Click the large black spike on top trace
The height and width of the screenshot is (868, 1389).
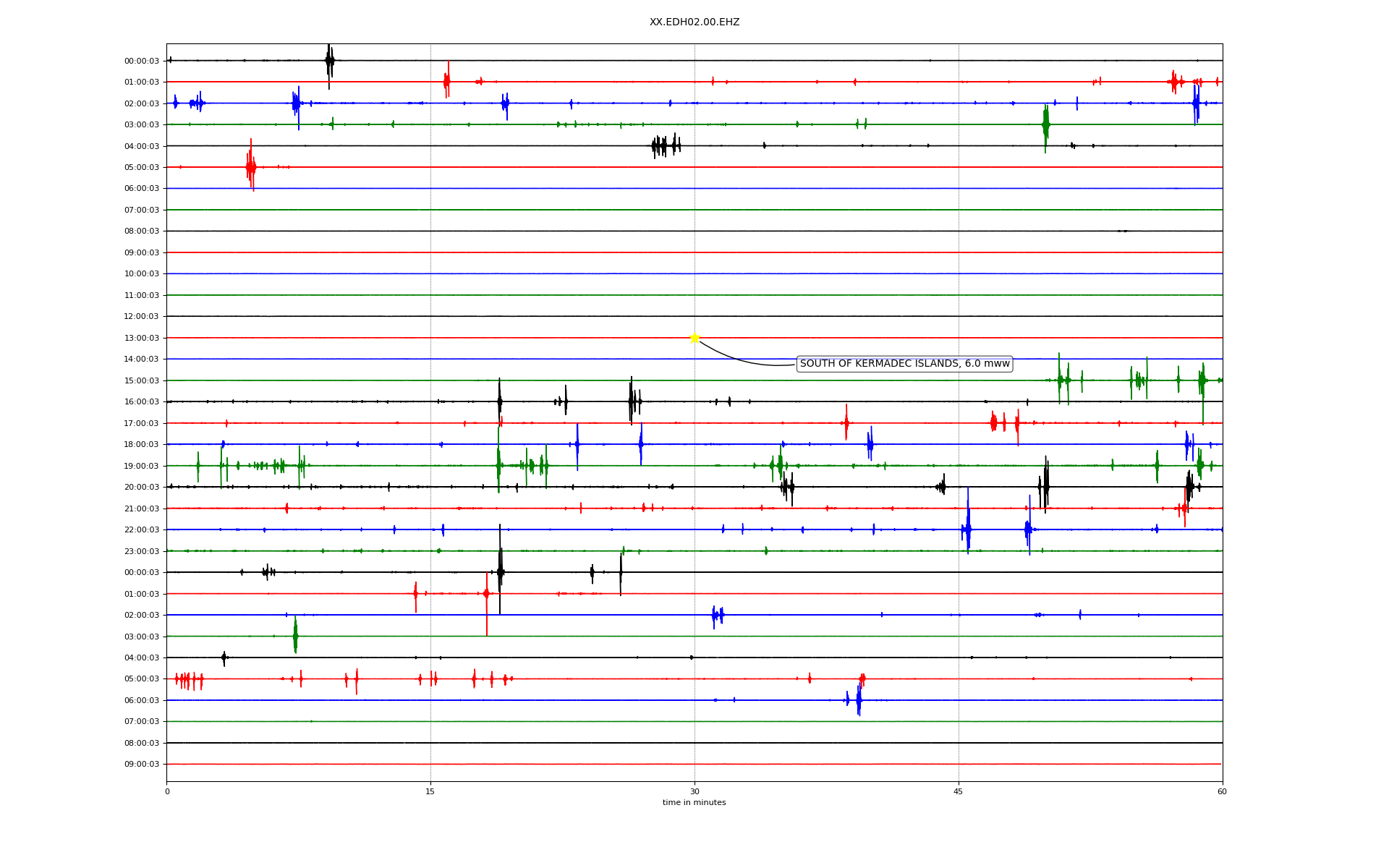329,62
